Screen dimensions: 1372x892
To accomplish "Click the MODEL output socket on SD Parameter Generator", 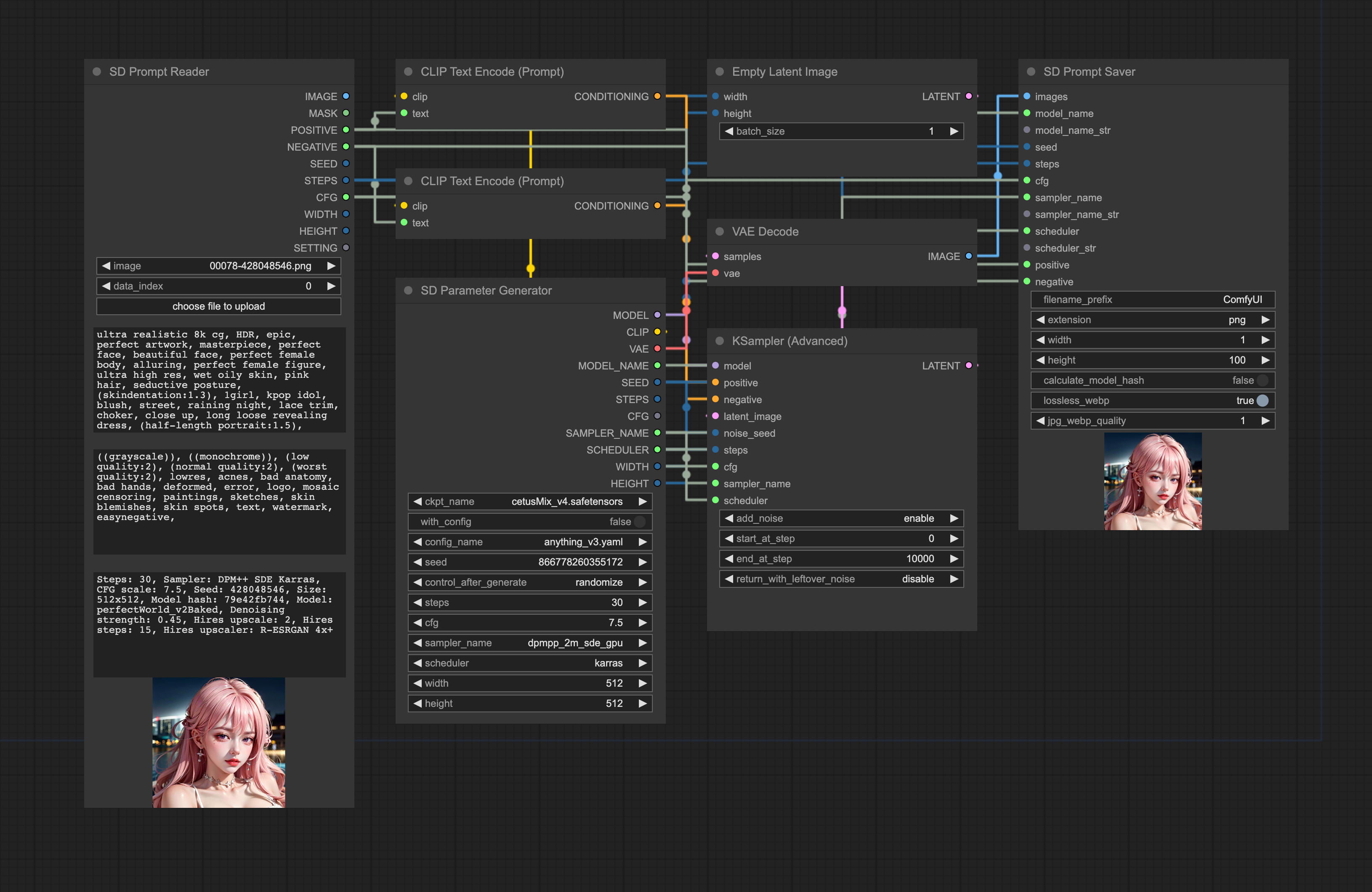I will [x=657, y=315].
